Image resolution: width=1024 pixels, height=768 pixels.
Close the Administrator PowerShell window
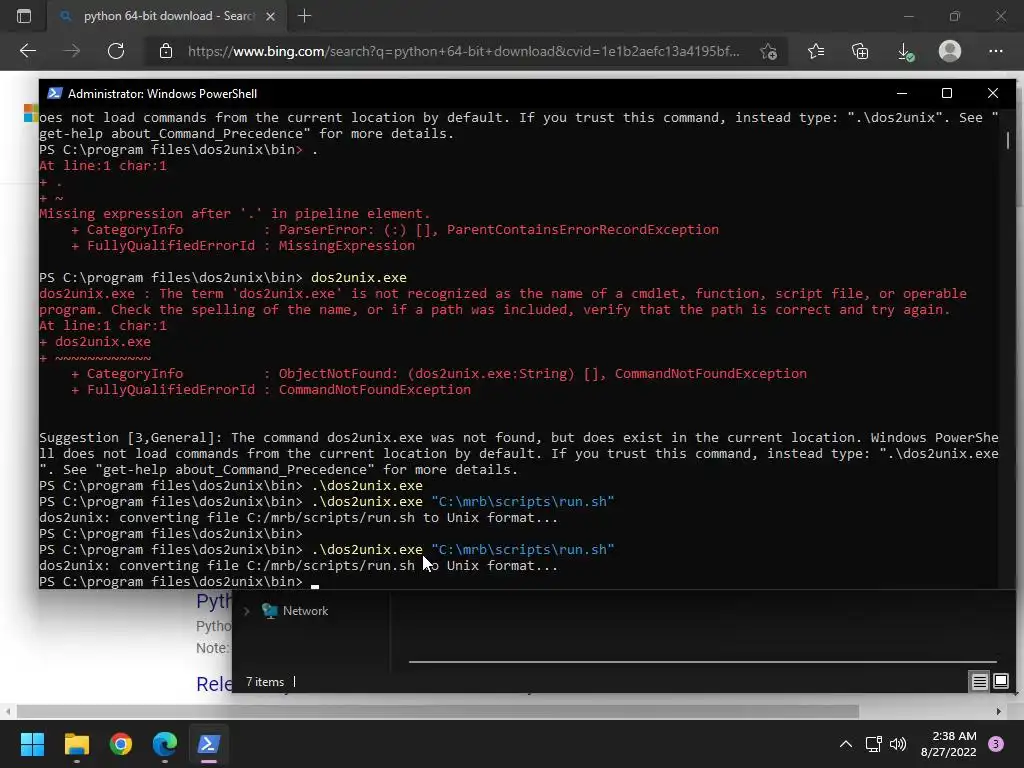pos(993,93)
